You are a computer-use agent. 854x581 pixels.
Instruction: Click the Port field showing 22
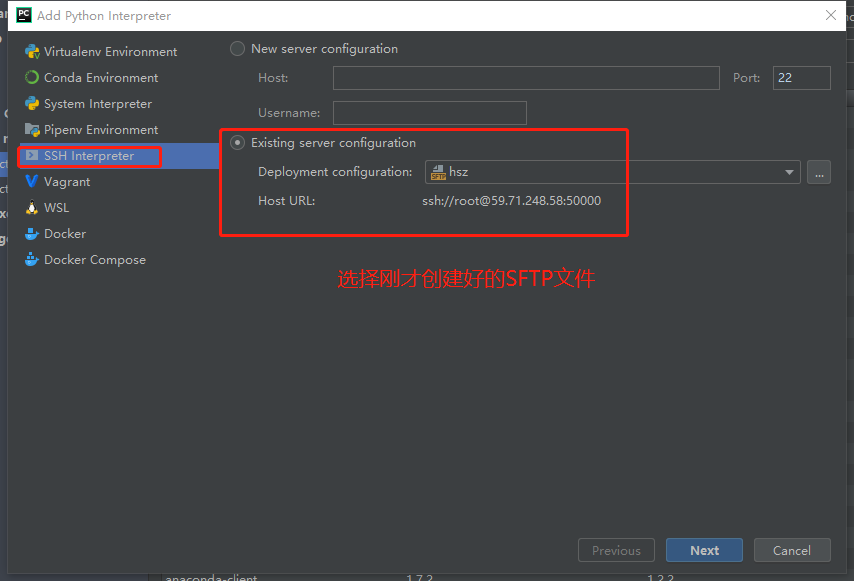[x=801, y=78]
